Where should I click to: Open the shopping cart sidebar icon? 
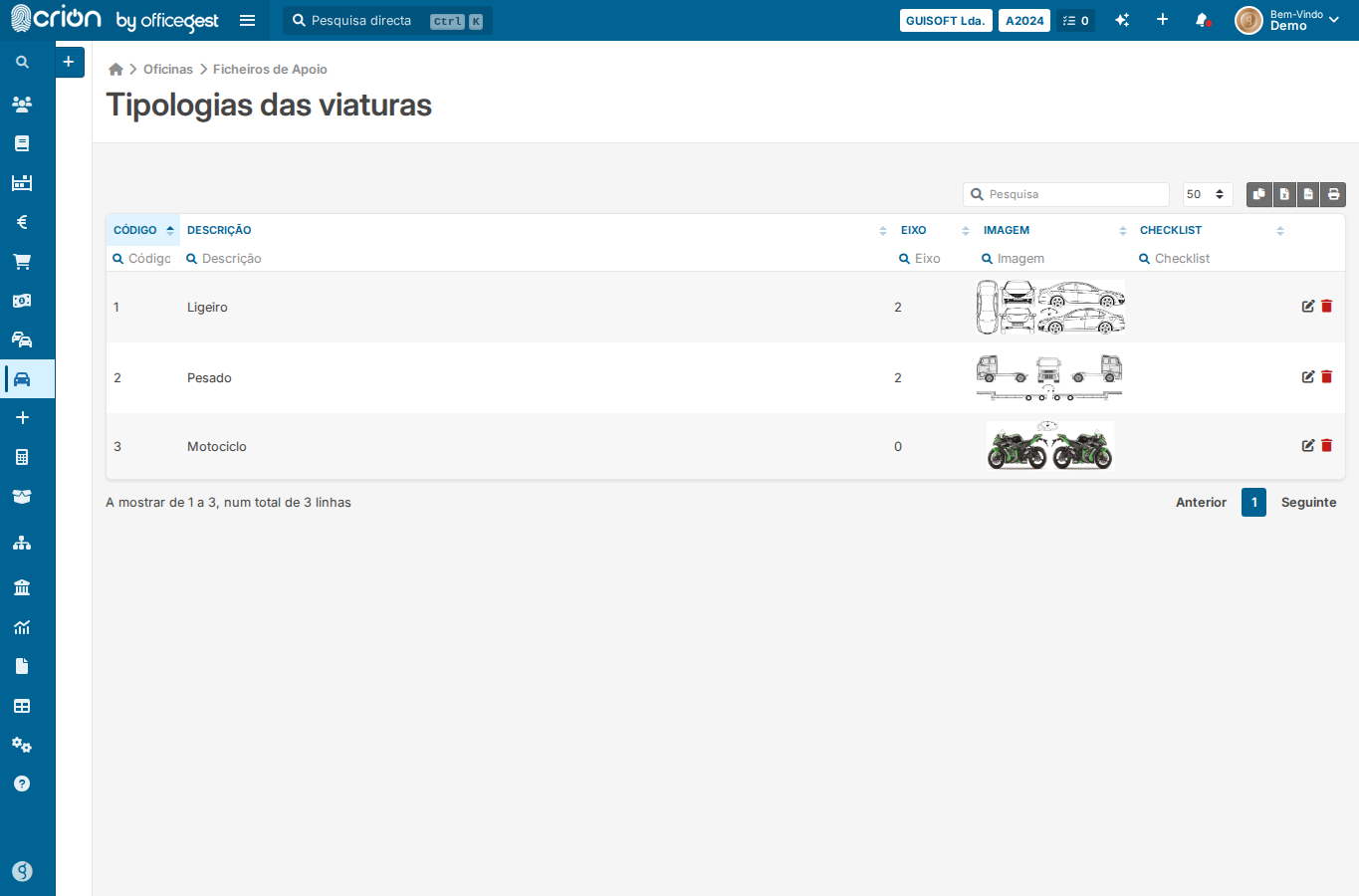(x=22, y=262)
